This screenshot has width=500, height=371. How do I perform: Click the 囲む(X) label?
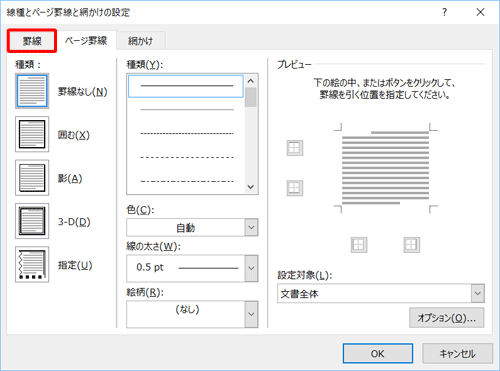pos(74,135)
